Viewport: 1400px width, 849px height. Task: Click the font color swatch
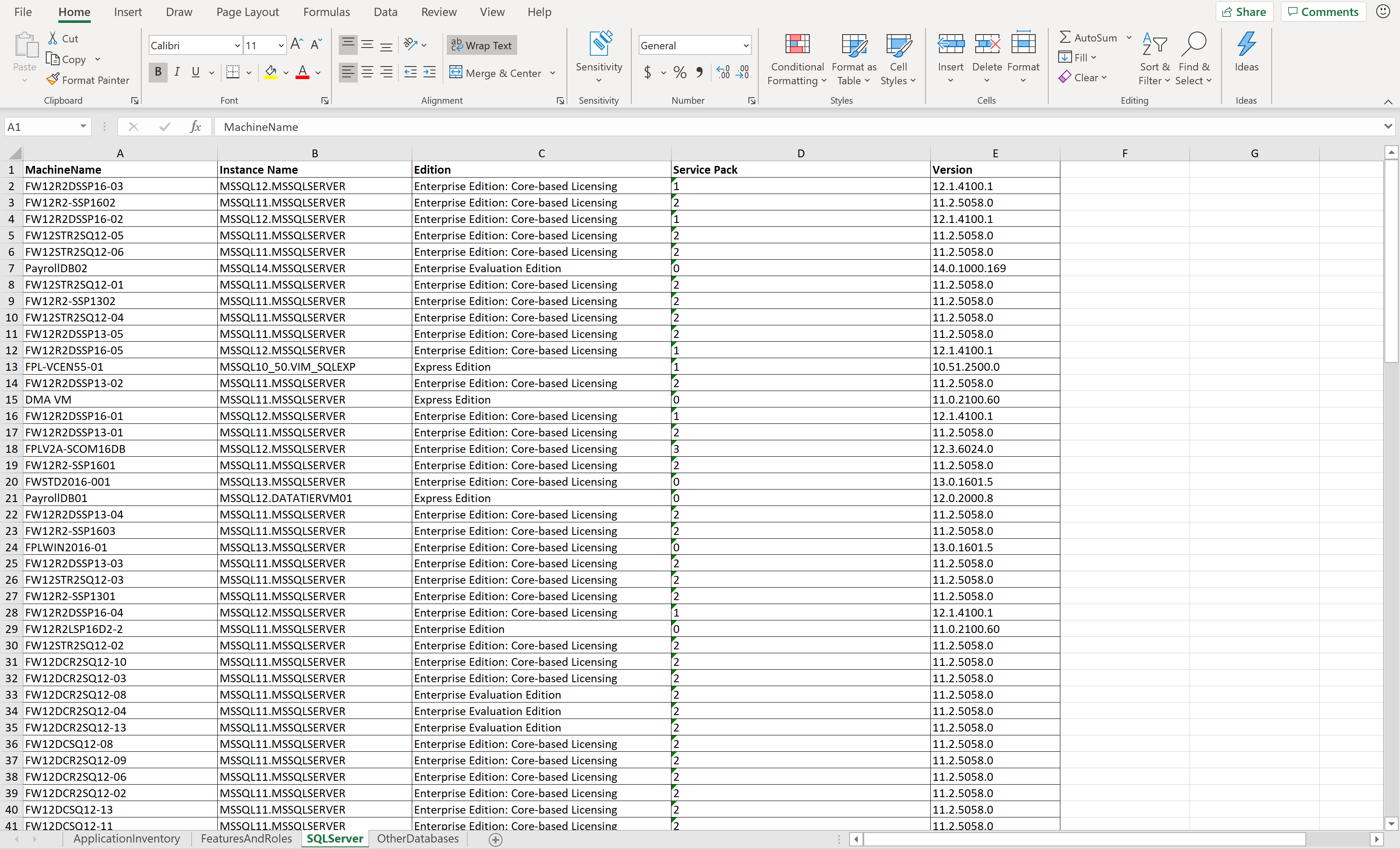tap(304, 78)
